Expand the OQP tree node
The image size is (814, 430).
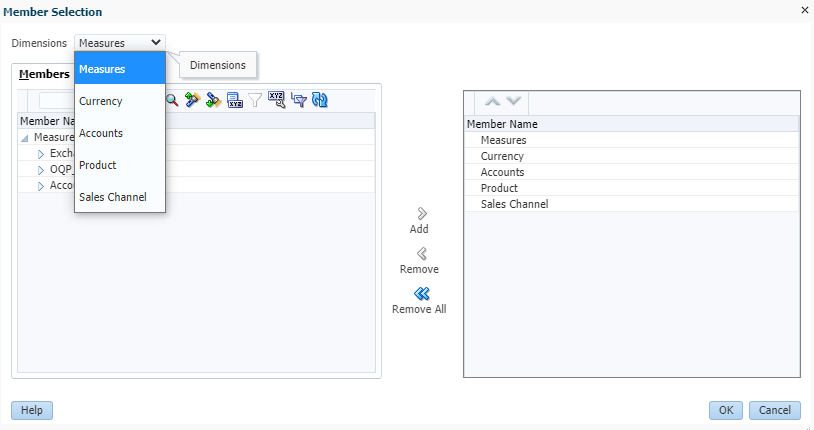[41, 170]
